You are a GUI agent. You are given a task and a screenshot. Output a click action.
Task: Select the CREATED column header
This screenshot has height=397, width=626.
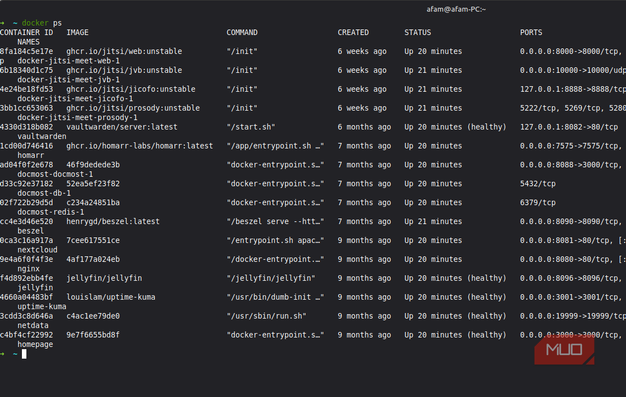pos(353,32)
